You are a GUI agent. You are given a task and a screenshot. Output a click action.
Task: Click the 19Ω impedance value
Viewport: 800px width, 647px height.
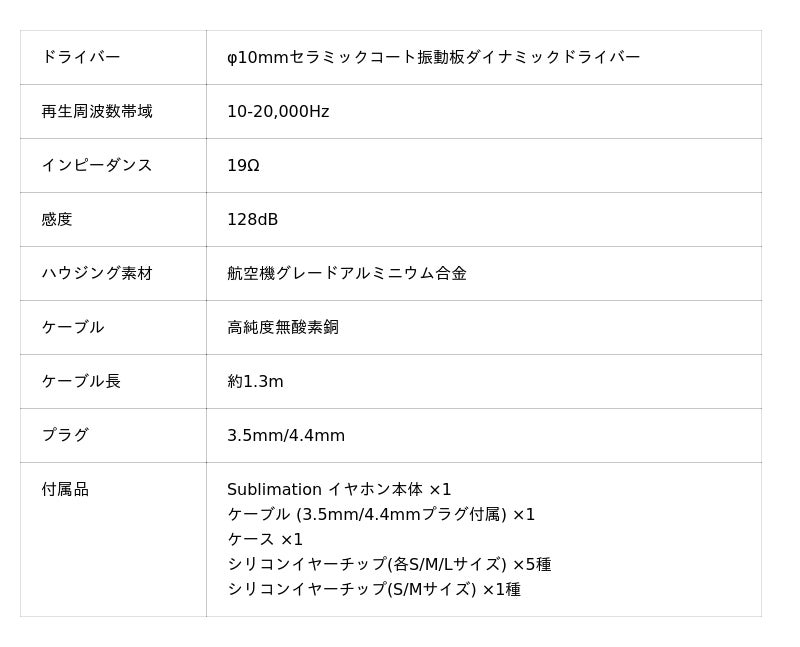click(243, 166)
